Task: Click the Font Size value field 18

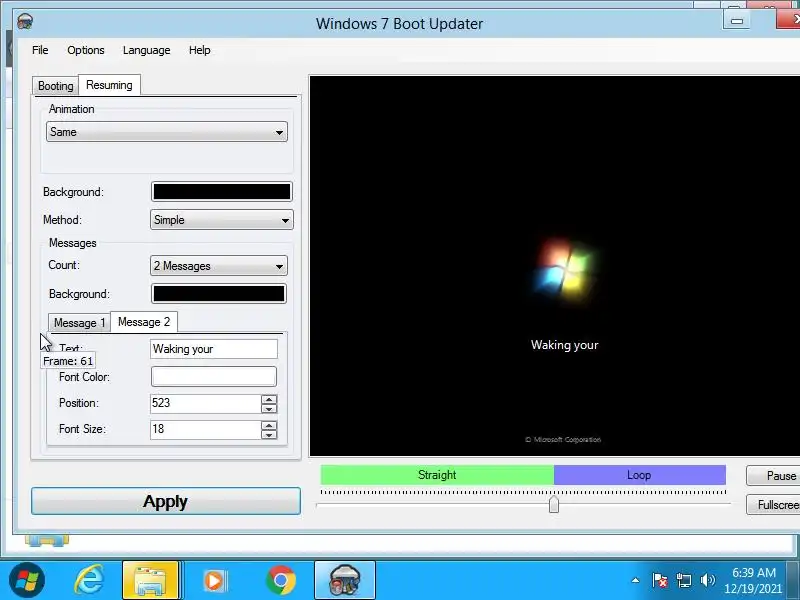Action: [205, 429]
